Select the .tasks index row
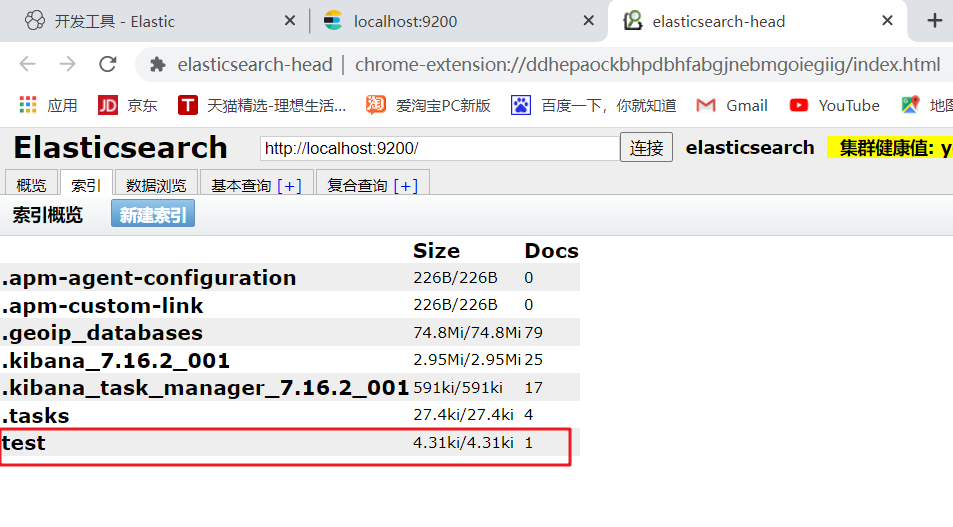 pyautogui.click(x=290, y=415)
